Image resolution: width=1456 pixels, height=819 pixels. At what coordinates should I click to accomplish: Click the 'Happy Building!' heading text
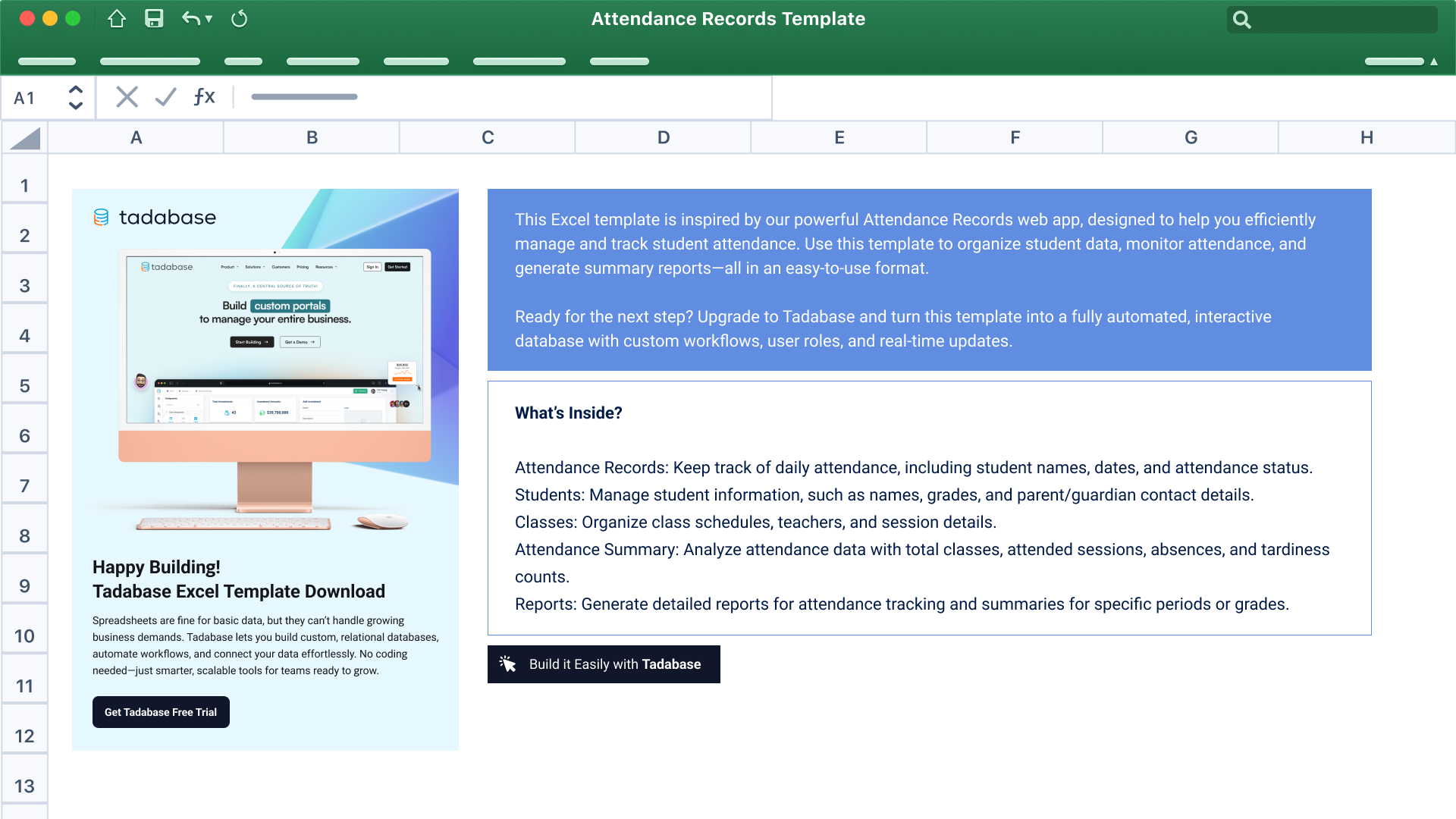(x=156, y=567)
